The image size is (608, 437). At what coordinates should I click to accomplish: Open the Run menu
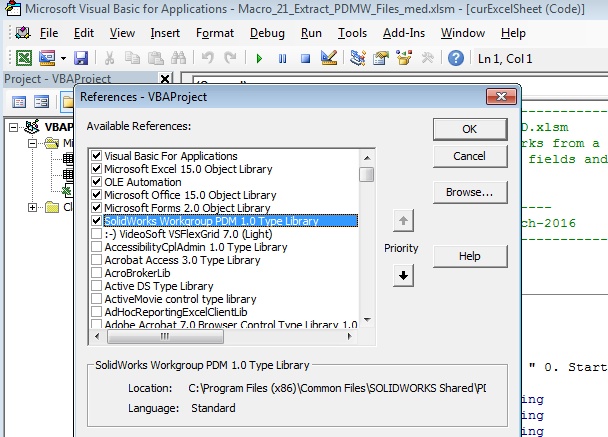(x=311, y=33)
